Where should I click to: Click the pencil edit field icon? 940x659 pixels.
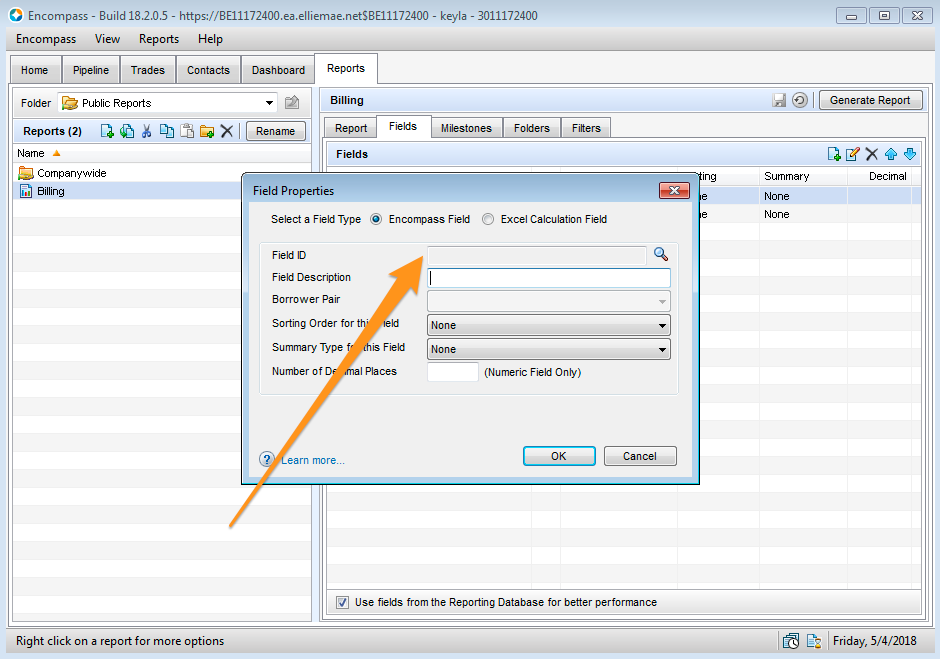[x=852, y=154]
